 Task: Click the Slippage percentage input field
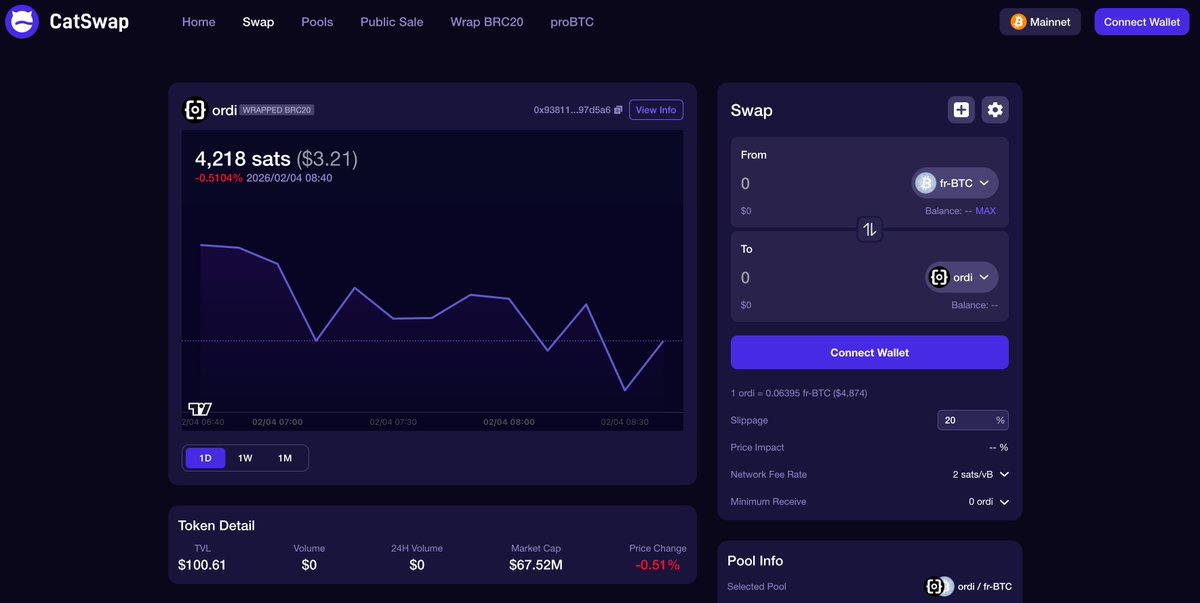[972, 420]
